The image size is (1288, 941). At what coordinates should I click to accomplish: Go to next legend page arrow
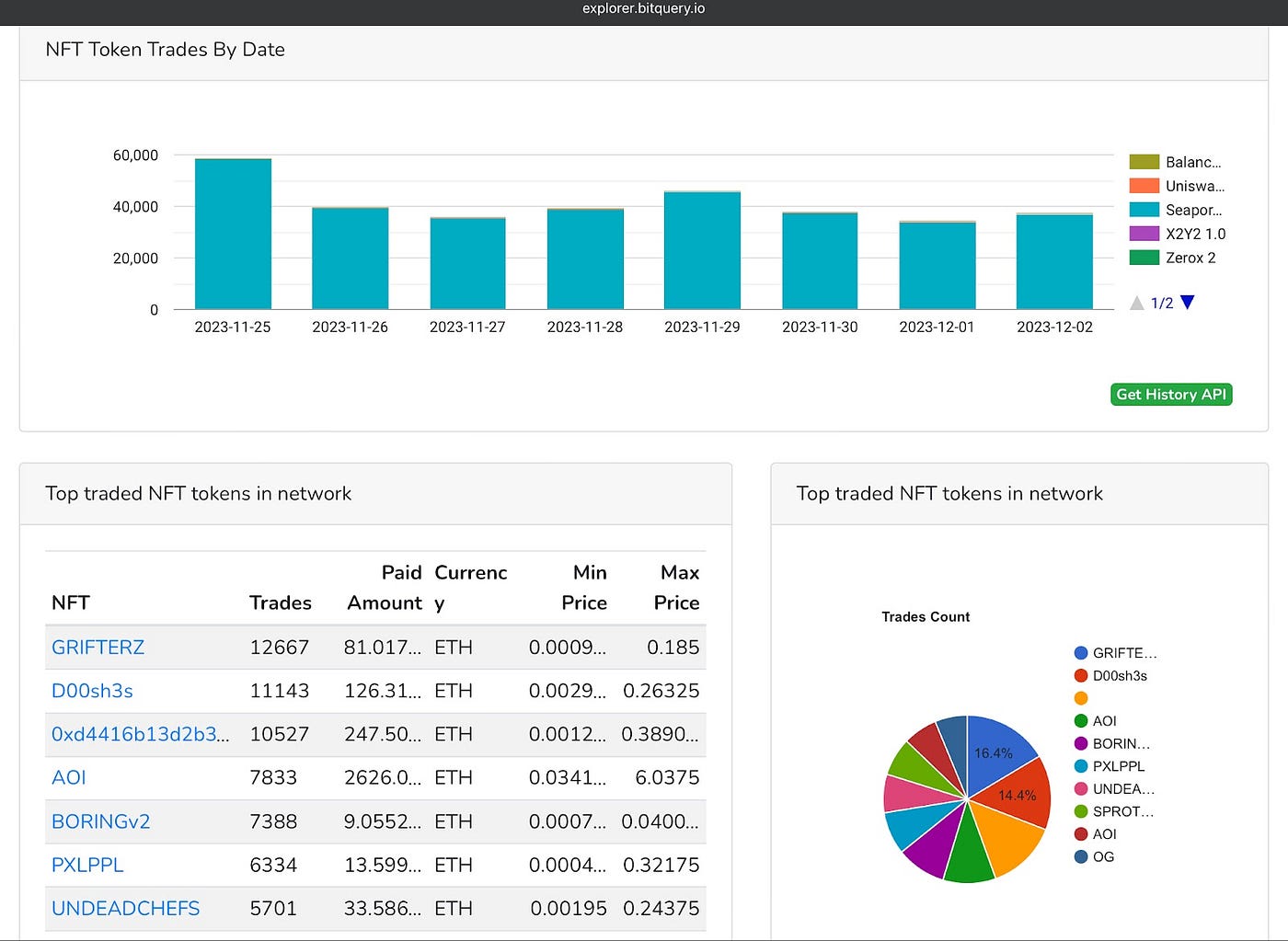pyautogui.click(x=1188, y=302)
